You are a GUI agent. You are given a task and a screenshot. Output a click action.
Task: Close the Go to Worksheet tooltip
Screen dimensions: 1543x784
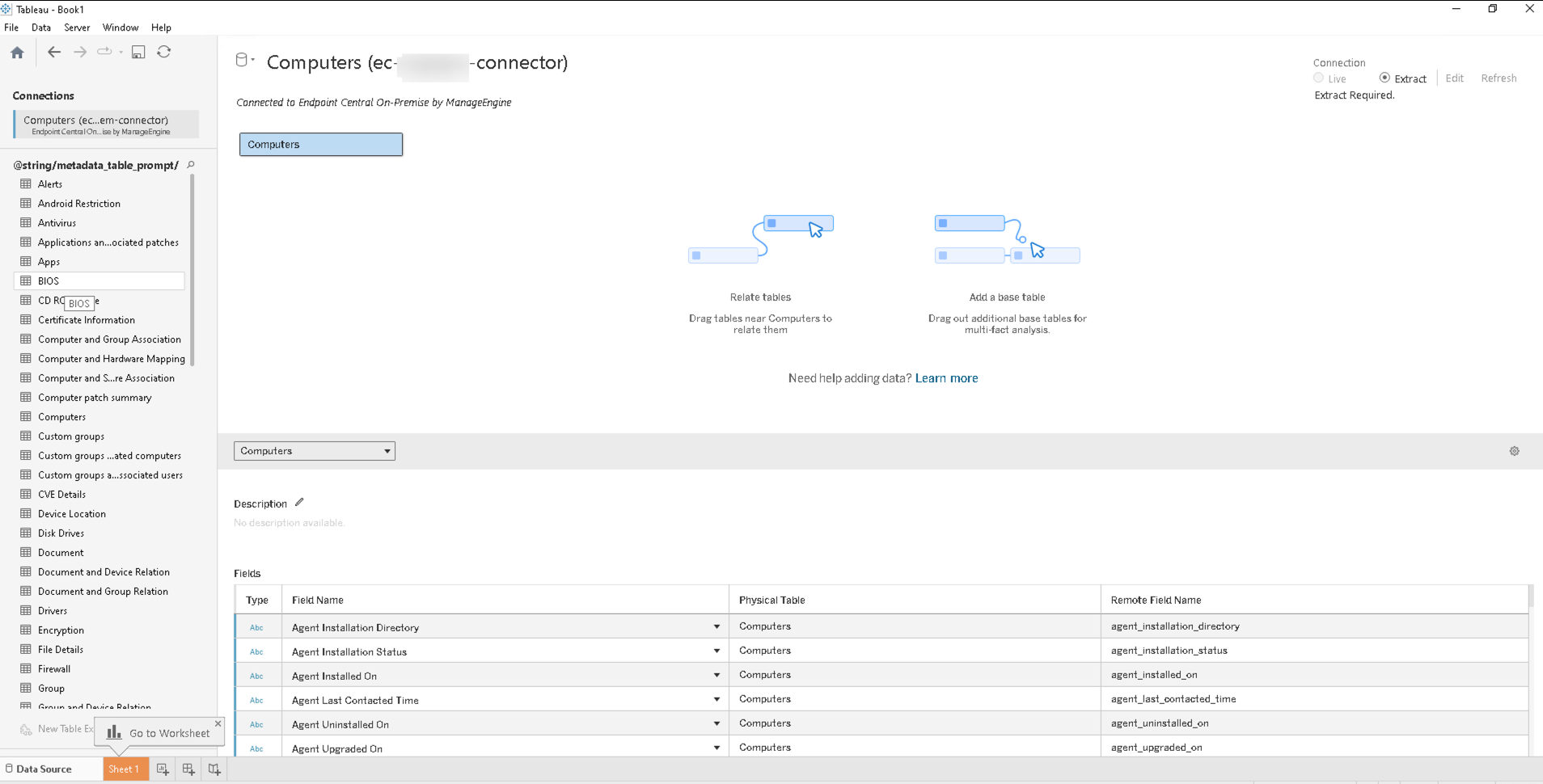[218, 723]
